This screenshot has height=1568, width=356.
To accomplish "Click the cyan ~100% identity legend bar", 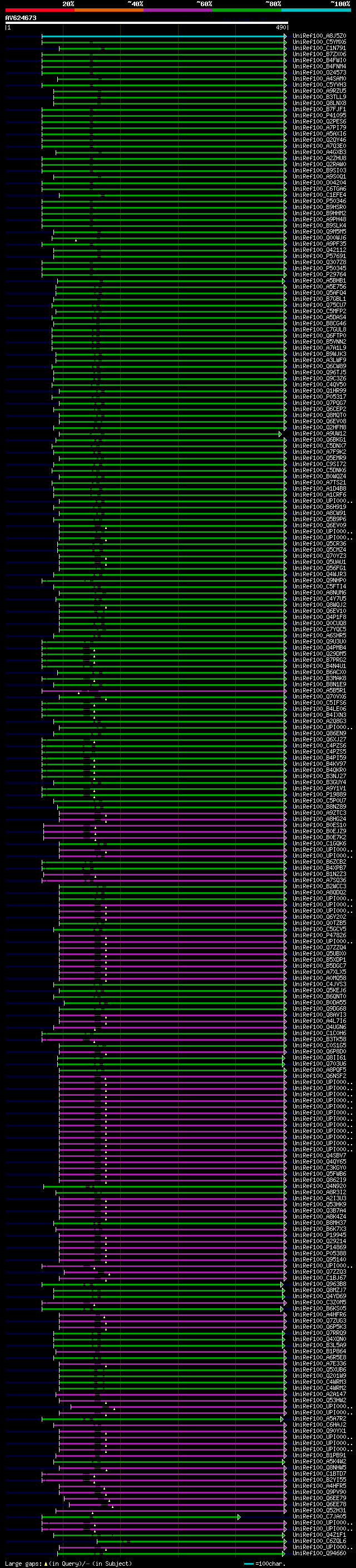I will point(316,10).
